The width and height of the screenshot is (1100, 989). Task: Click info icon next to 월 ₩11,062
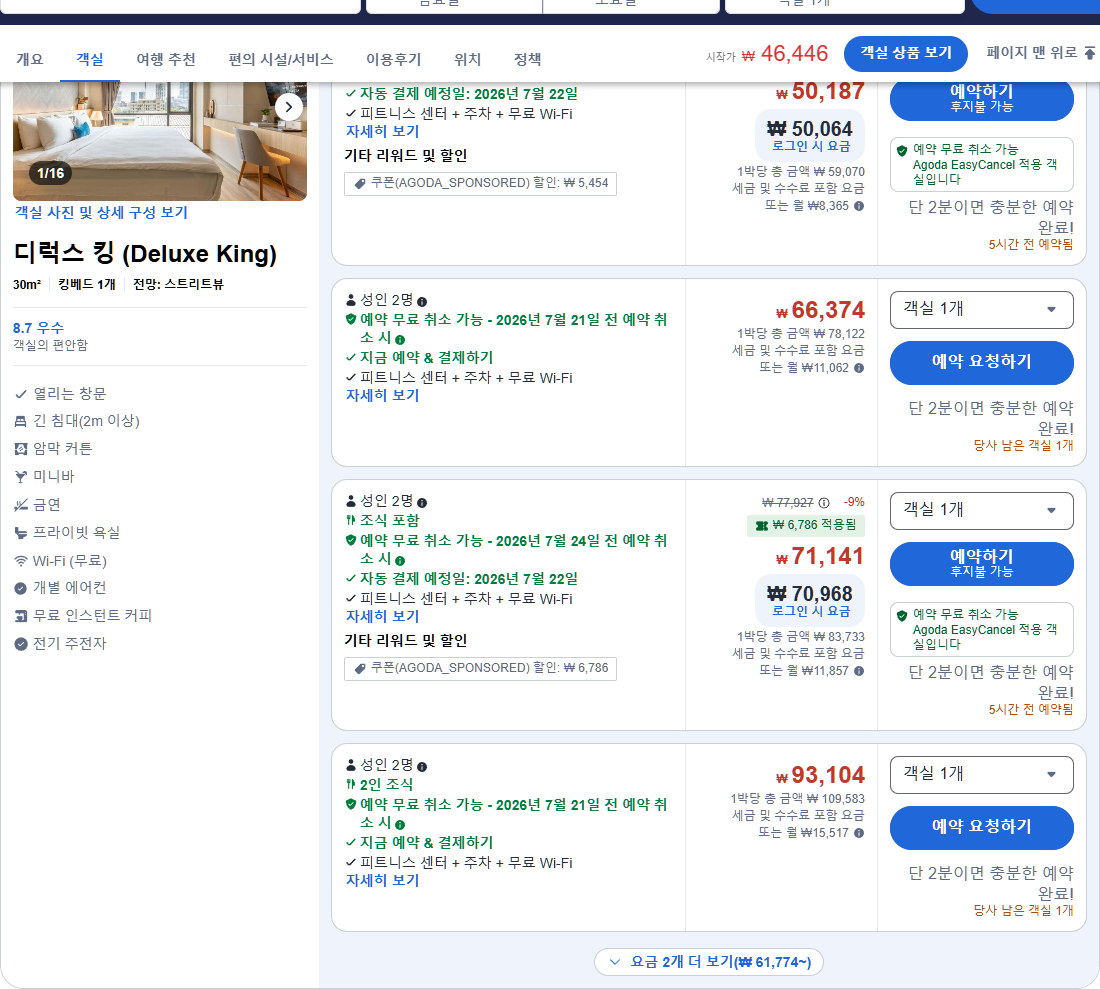click(859, 368)
